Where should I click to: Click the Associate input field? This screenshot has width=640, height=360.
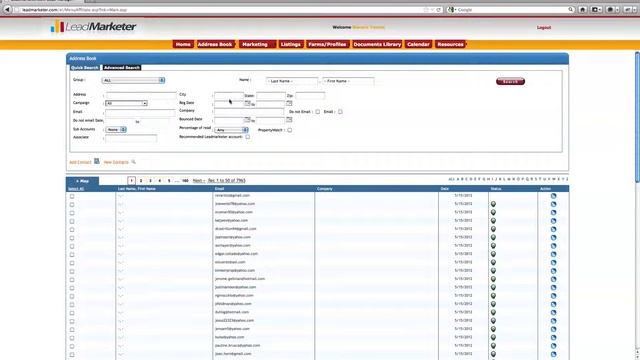coord(131,138)
